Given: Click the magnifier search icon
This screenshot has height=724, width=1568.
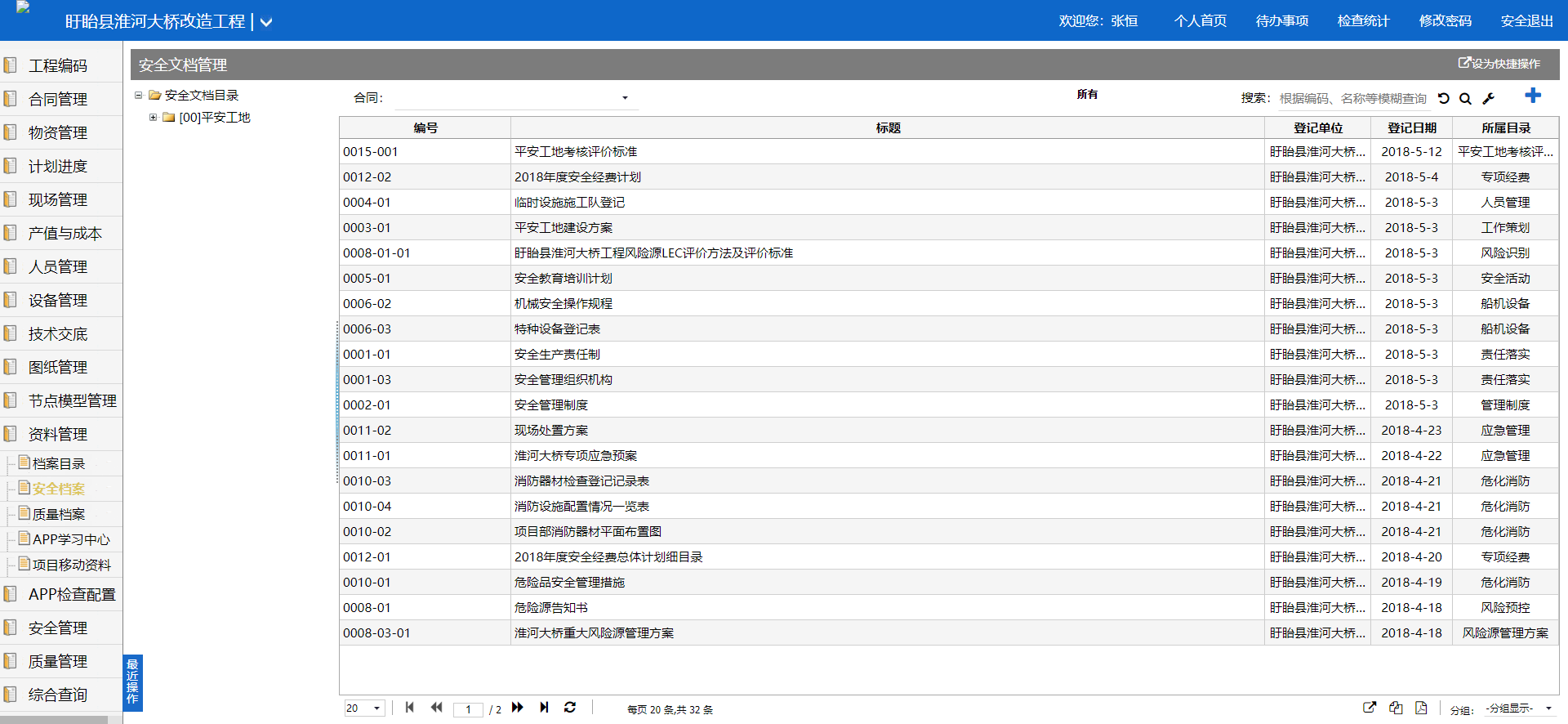Looking at the screenshot, I should [x=1466, y=98].
